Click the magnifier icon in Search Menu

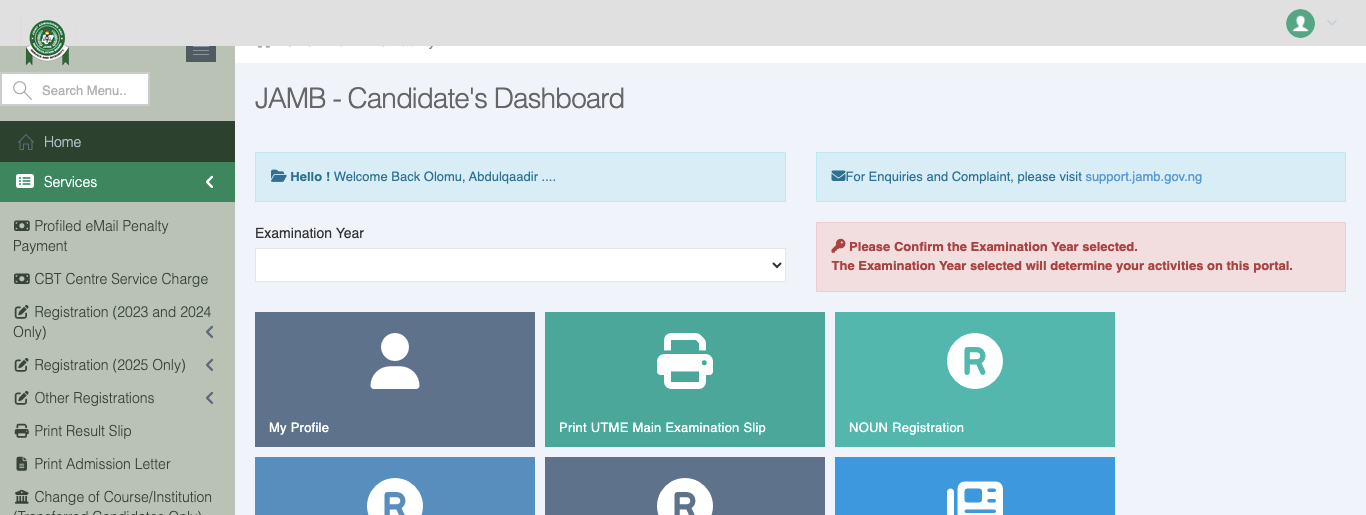point(22,90)
